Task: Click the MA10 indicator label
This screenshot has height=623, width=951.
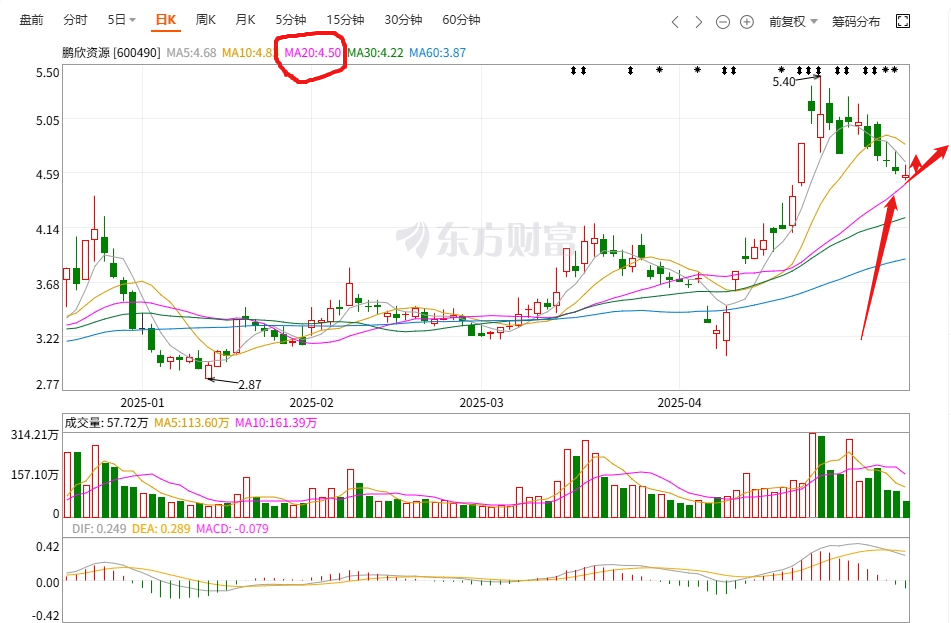Action: click(247, 53)
